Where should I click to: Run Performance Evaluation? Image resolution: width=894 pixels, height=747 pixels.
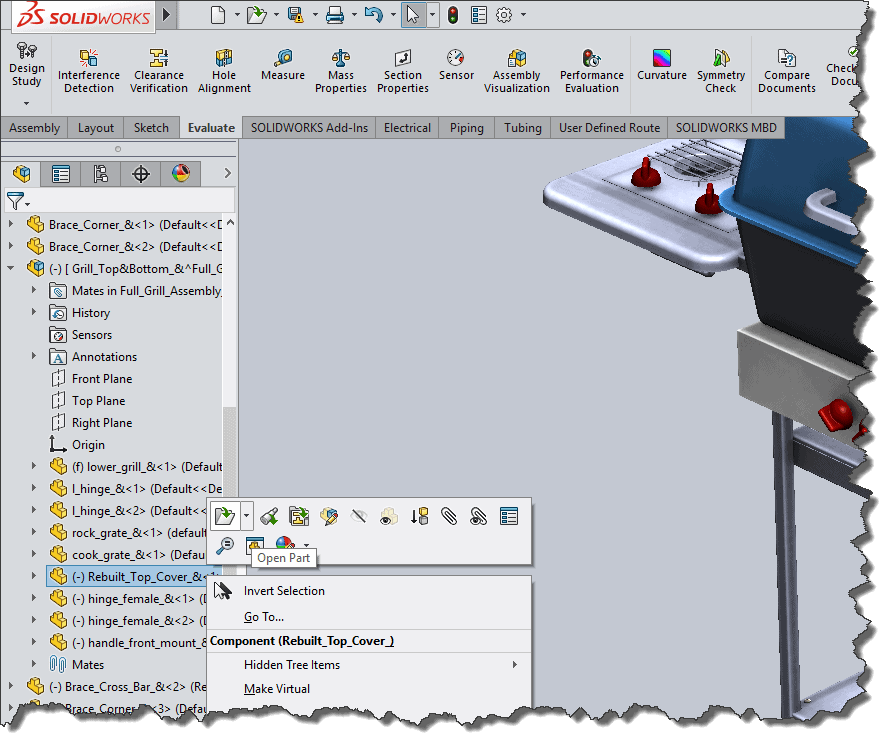tap(592, 71)
